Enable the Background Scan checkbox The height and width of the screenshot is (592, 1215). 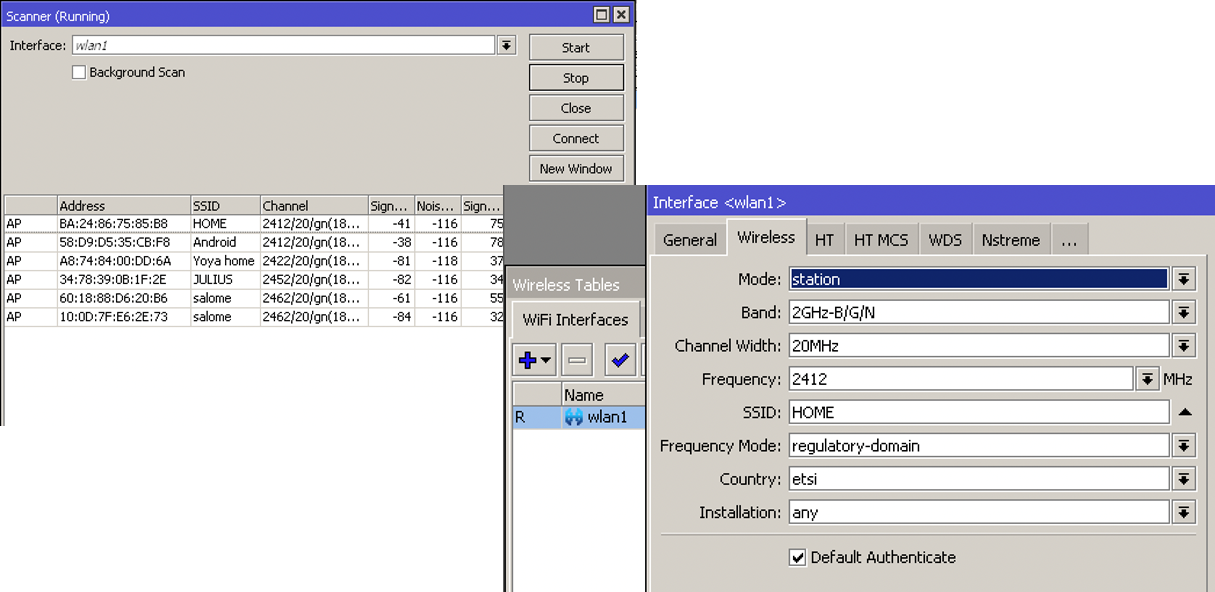click(x=79, y=72)
